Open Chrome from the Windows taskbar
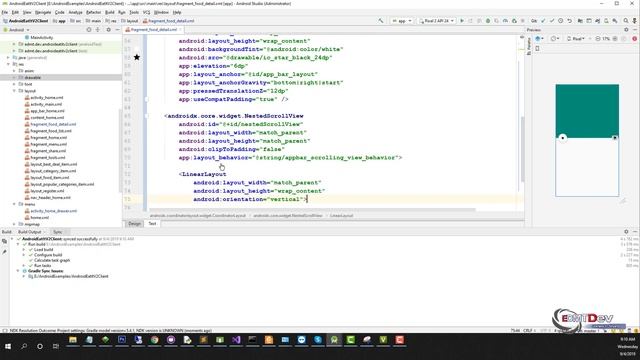Image resolution: width=640 pixels, height=360 pixels. [154, 340]
